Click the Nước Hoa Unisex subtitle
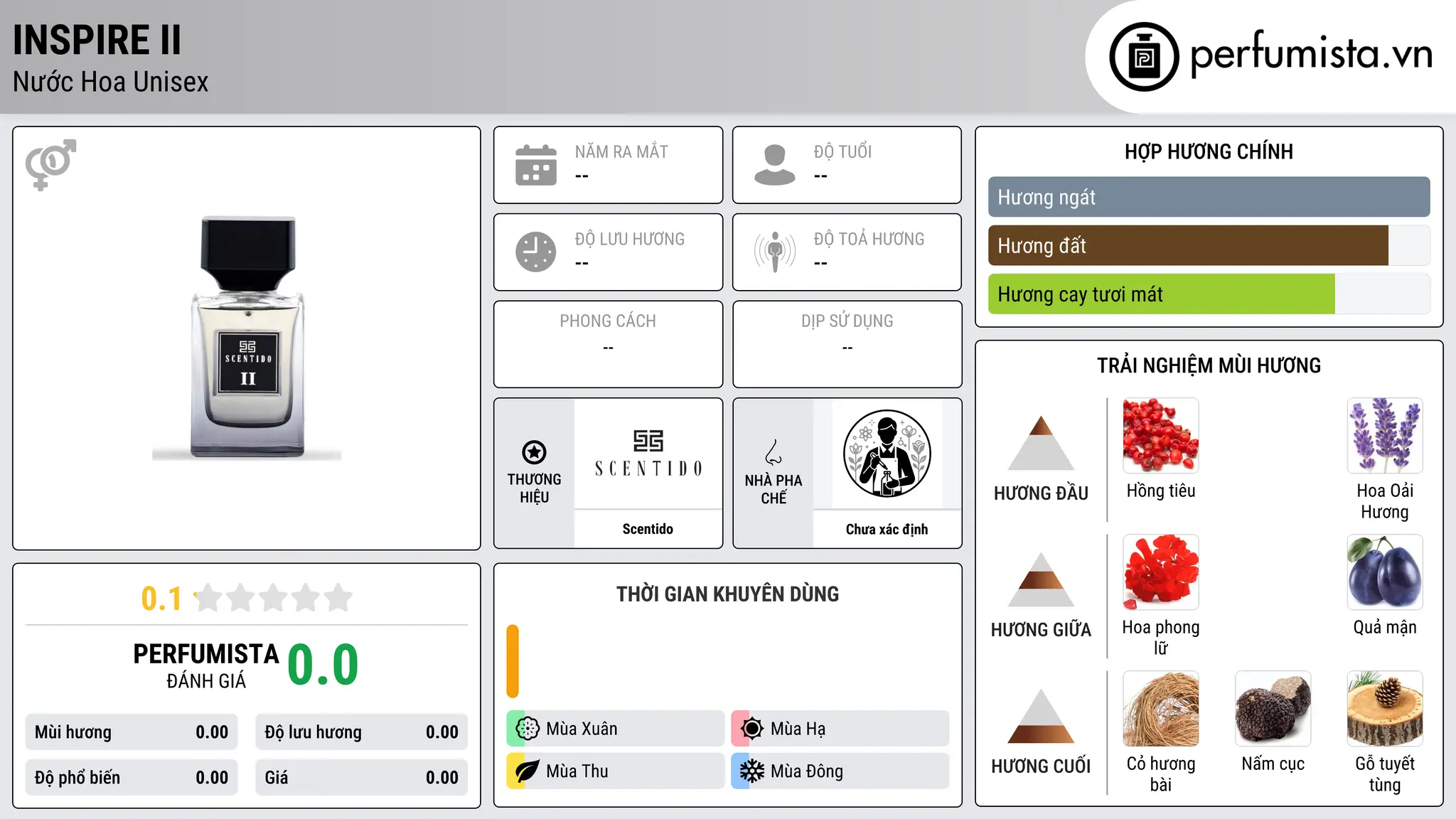The width and height of the screenshot is (1456, 819). pos(110,82)
